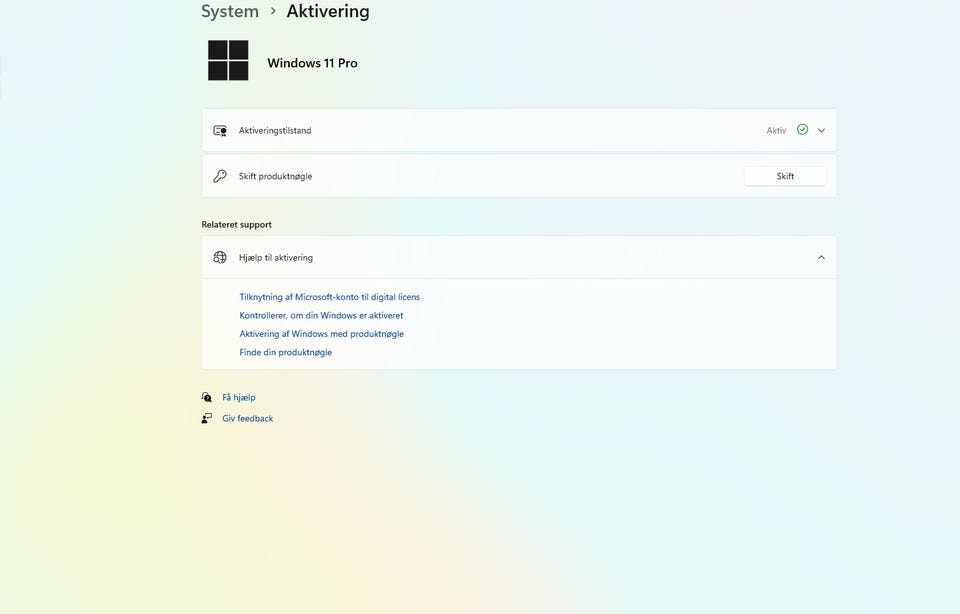Open the Giv feedback link
This screenshot has width=960, height=614.
click(248, 418)
